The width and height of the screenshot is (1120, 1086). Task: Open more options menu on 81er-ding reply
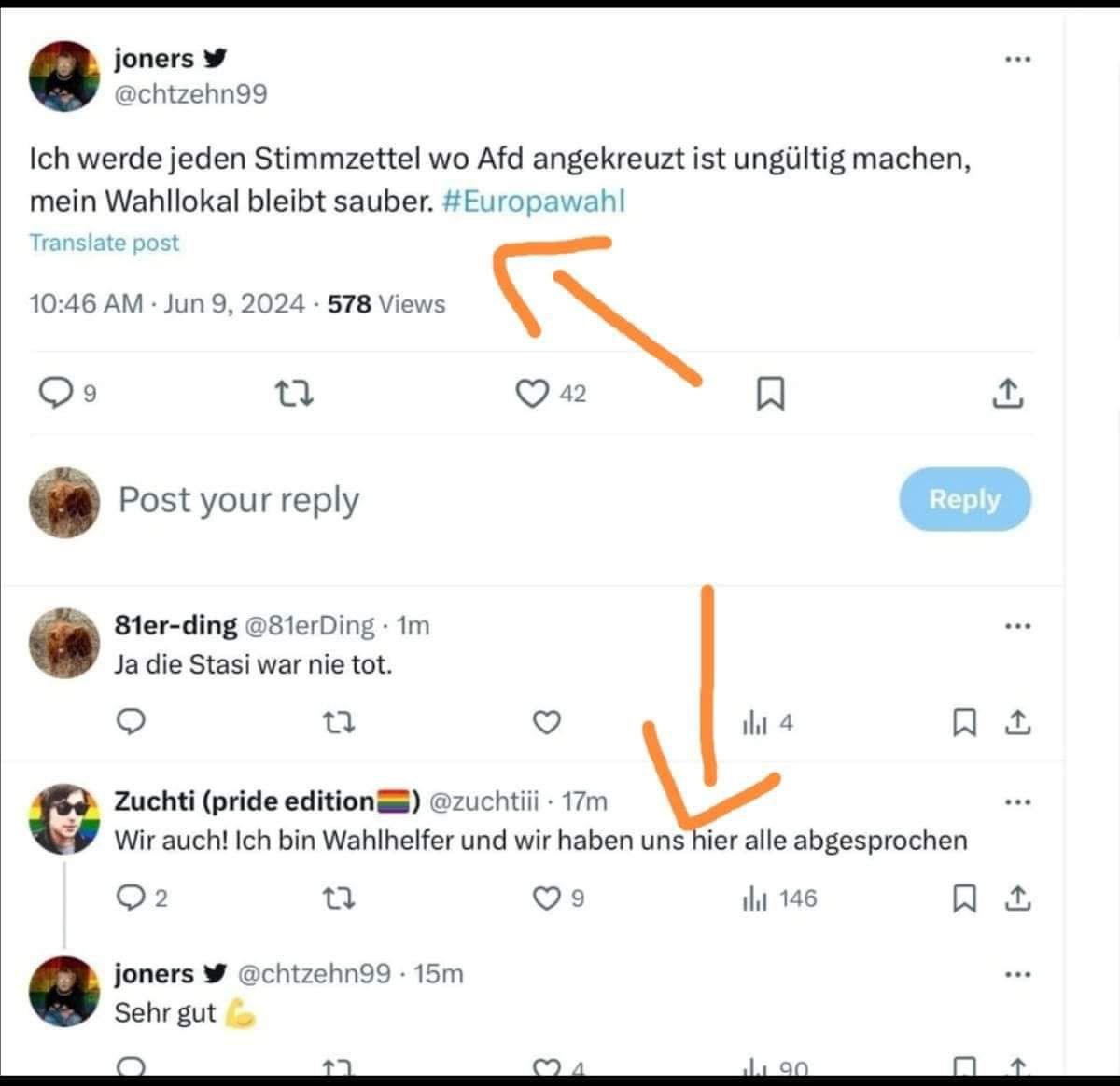point(1017,625)
